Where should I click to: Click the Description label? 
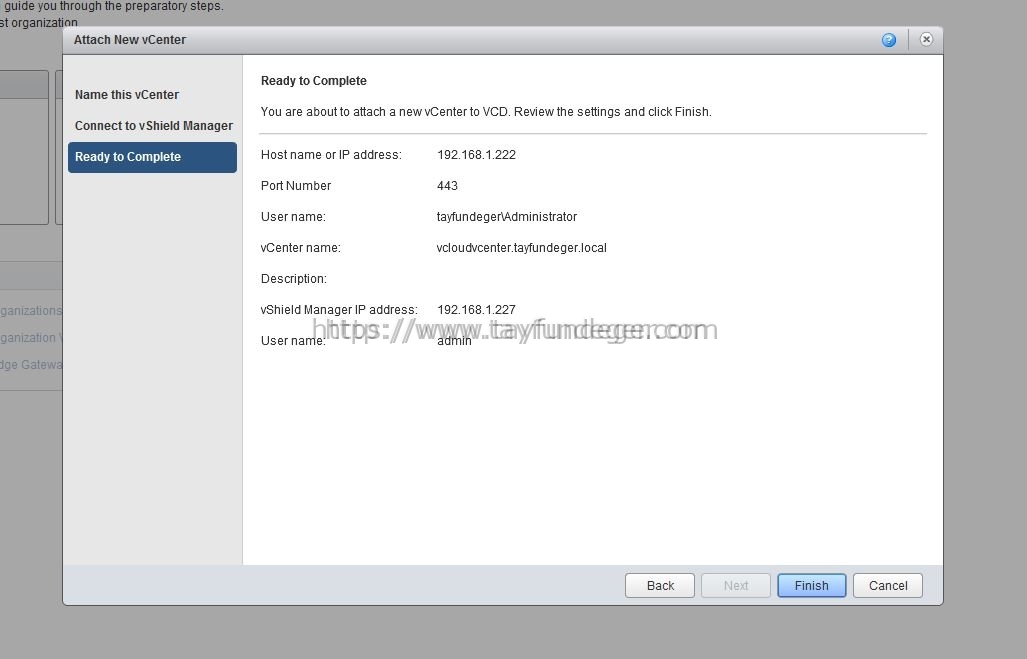[x=293, y=278]
